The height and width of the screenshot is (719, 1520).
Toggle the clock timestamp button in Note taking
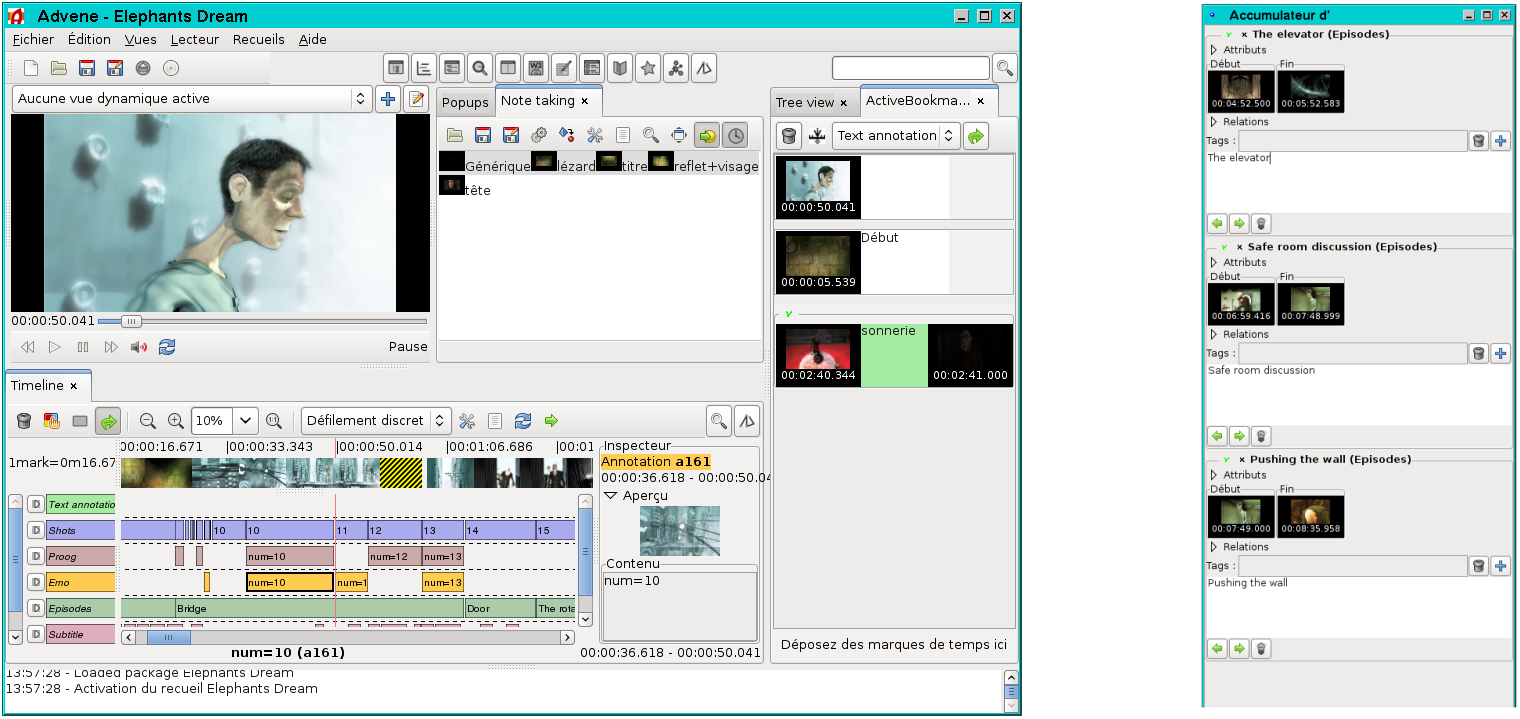[735, 135]
